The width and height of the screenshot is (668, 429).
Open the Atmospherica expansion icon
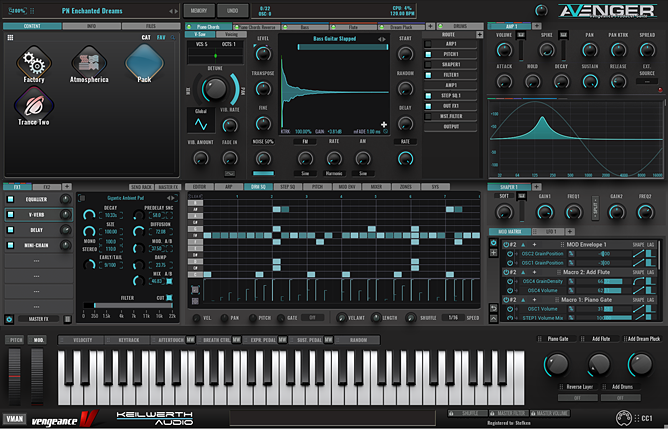89,63
